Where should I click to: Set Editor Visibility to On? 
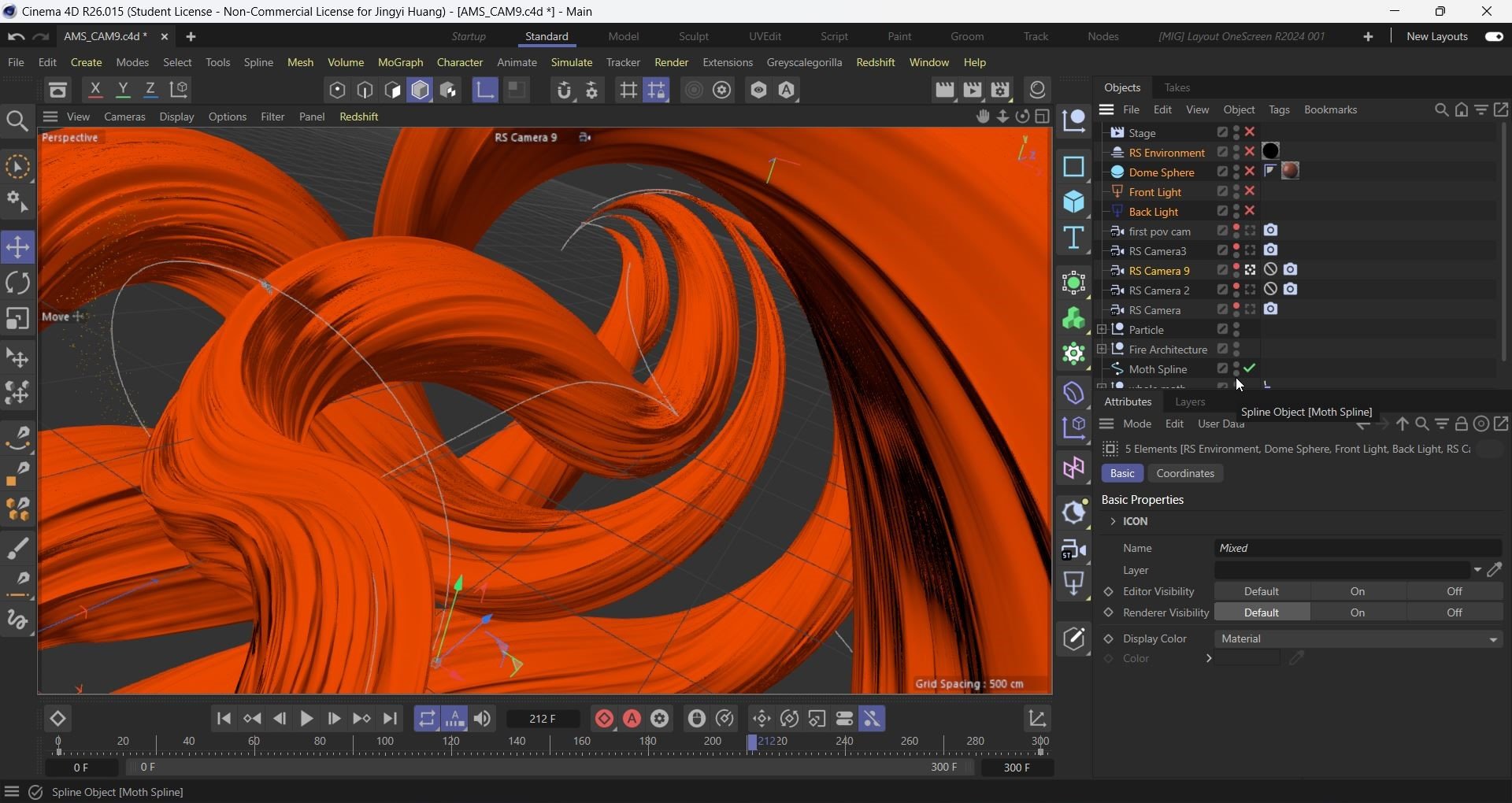point(1358,592)
